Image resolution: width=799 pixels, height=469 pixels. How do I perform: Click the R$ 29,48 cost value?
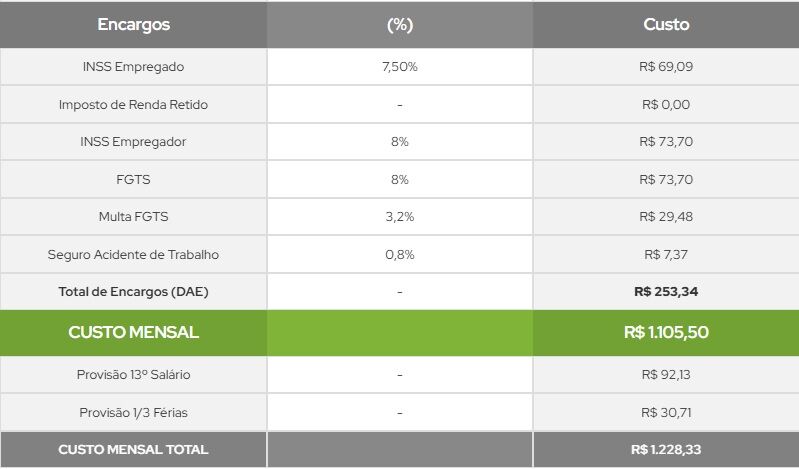(666, 217)
